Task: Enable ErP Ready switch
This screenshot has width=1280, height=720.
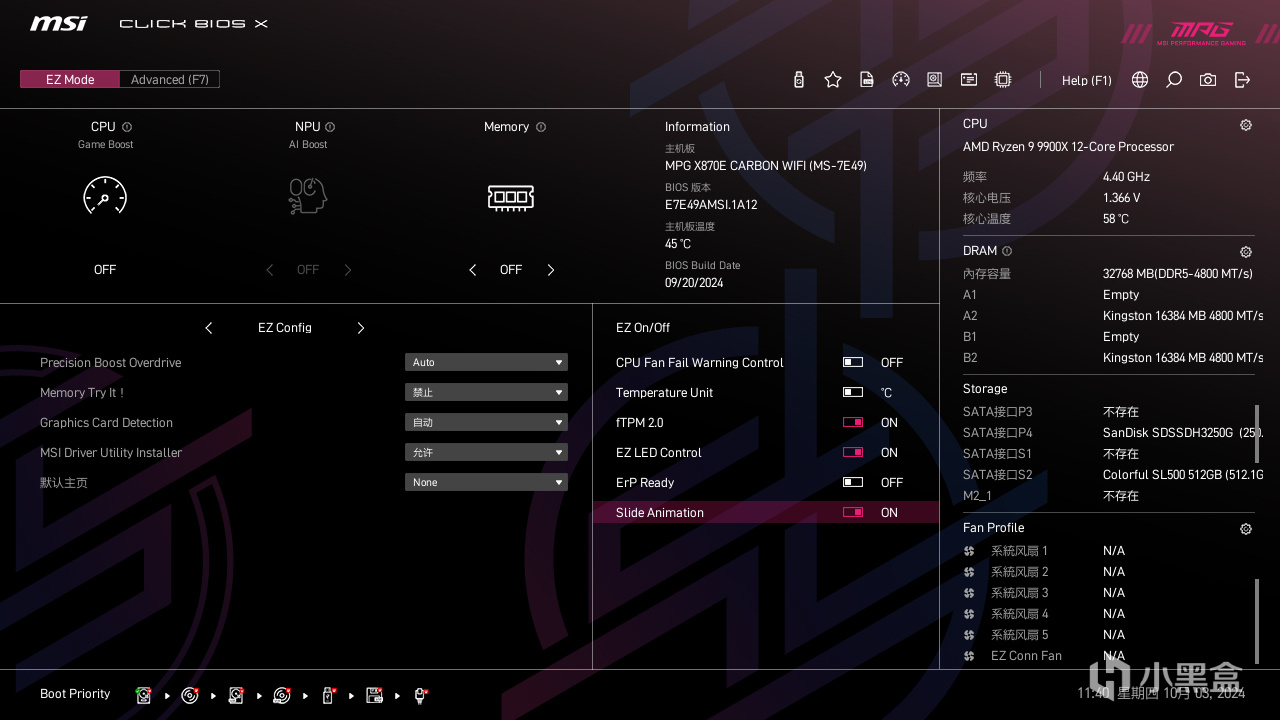Action: [x=853, y=482]
